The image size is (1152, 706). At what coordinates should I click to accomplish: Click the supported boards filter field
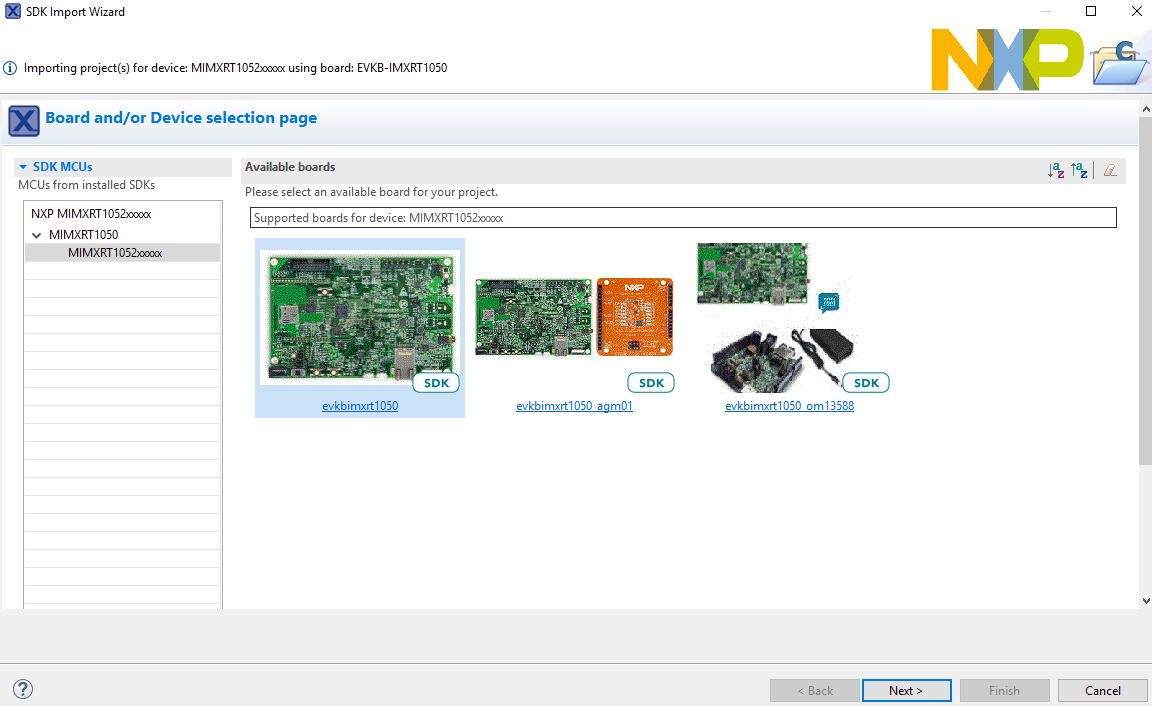[682, 217]
